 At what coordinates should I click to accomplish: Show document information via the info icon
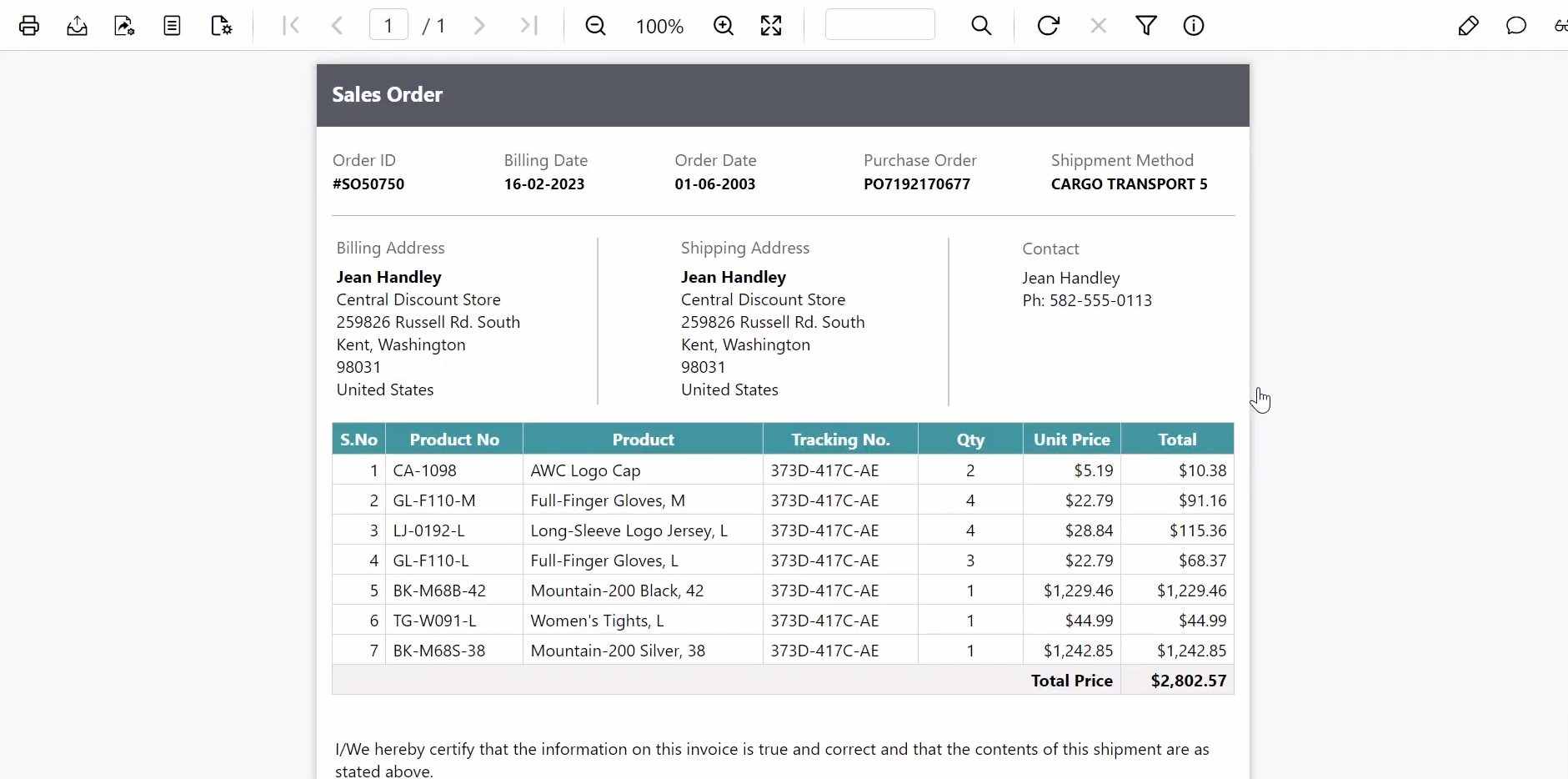click(x=1194, y=25)
